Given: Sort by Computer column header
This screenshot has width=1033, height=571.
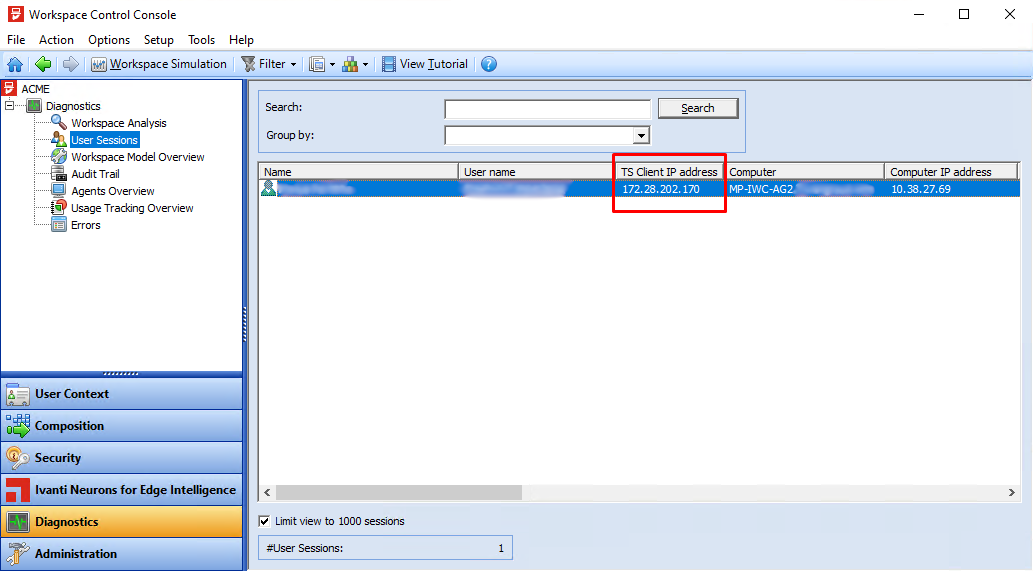Looking at the screenshot, I should tap(804, 172).
